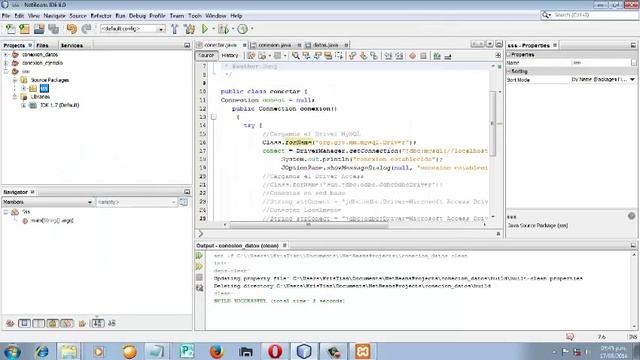The image size is (640, 360).
Task: Click the Toggle Rectangular Selection icon
Action: point(339,56)
